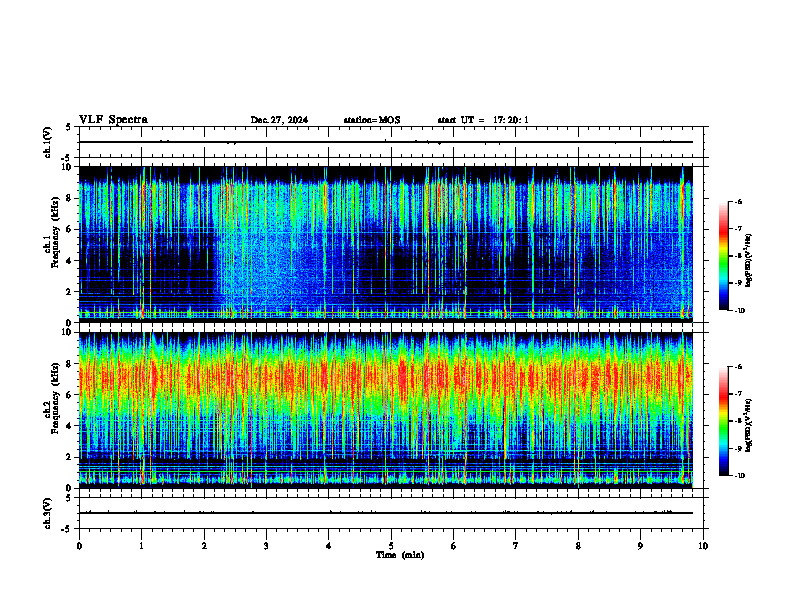
Task: Click the "start UT = 17:20: 1" text
Action: 483,120
